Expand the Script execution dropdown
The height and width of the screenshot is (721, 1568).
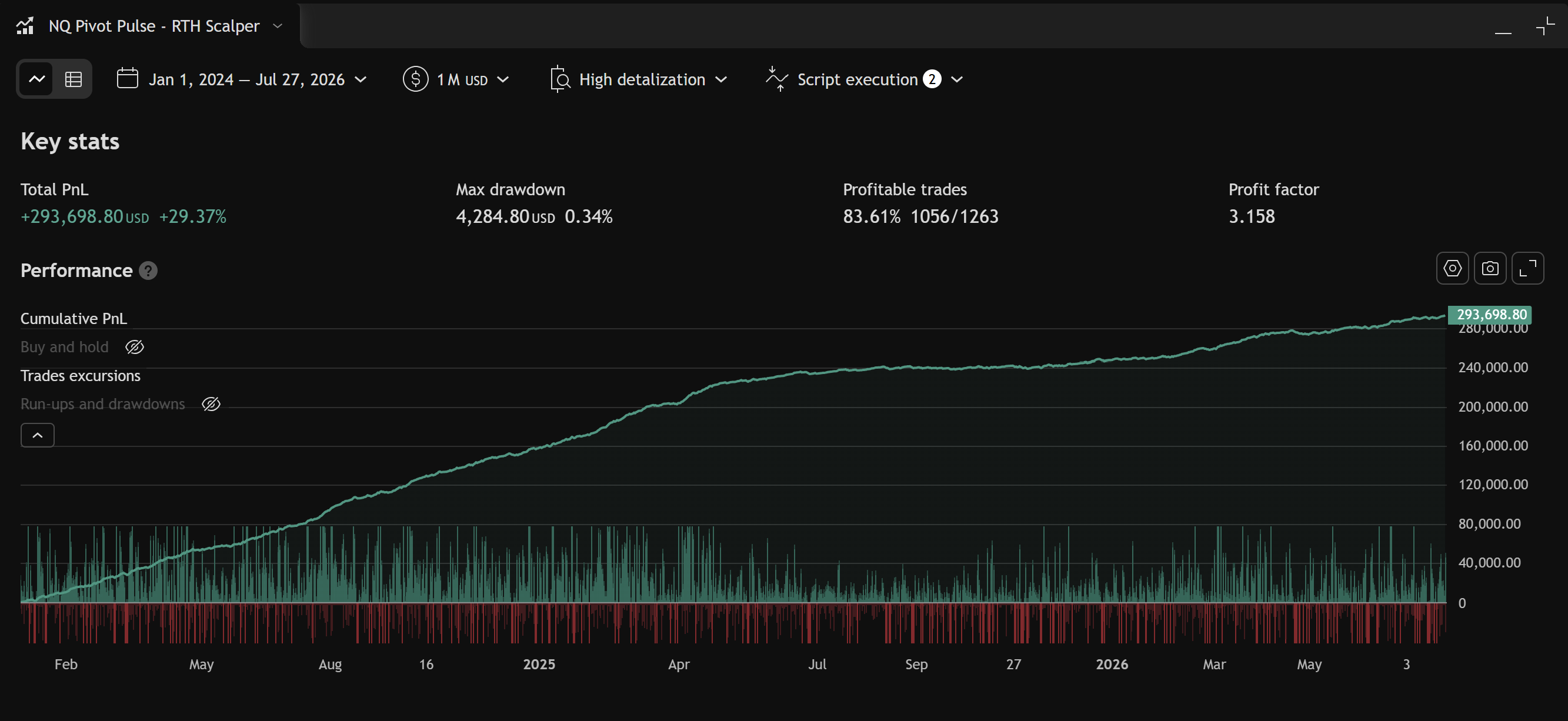[865, 80]
